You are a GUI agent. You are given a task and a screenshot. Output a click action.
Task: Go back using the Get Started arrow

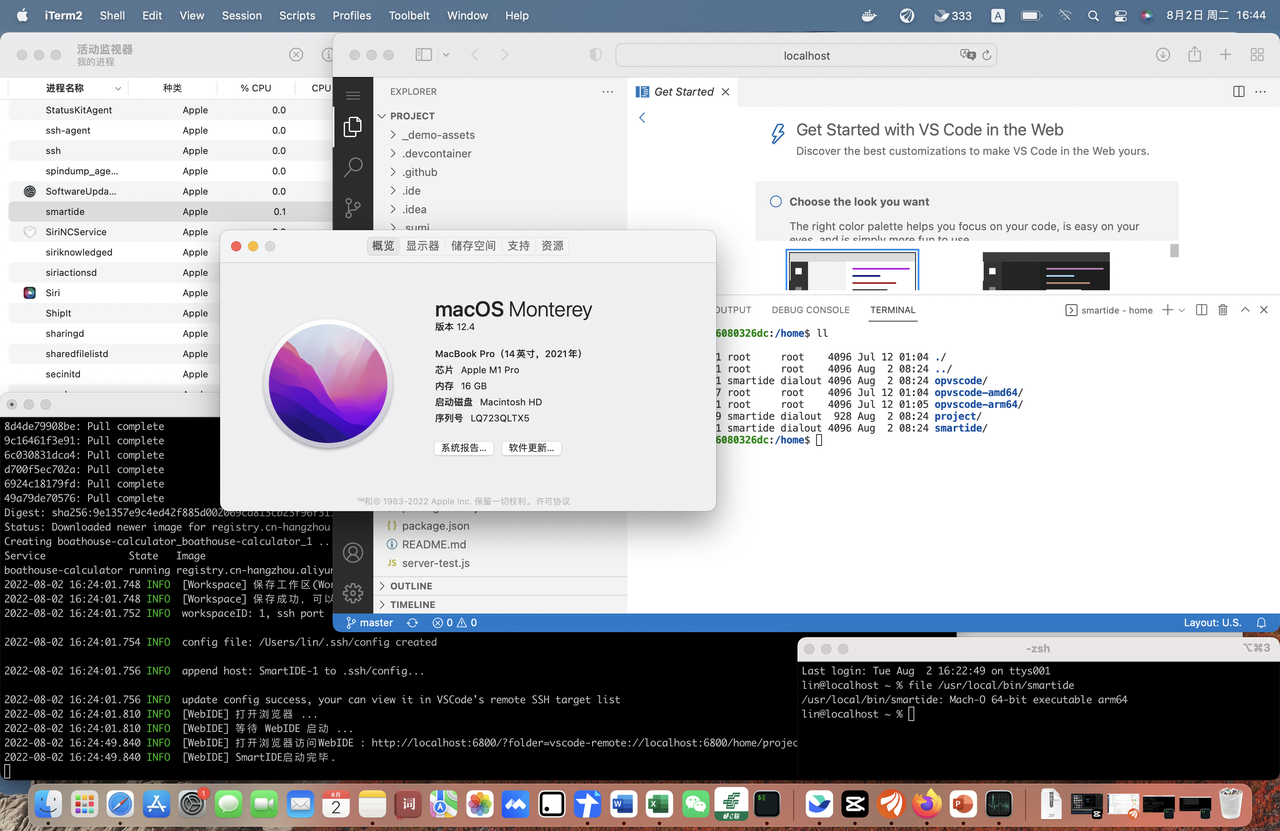tap(642, 117)
